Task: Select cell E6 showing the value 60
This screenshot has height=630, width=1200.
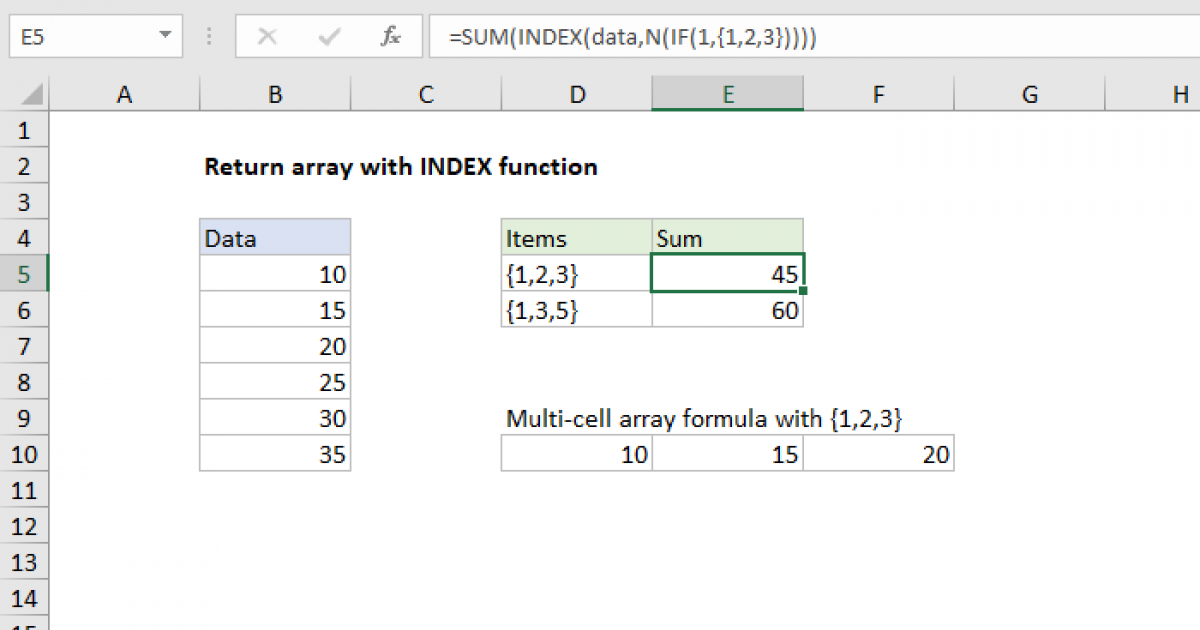Action: click(727, 310)
